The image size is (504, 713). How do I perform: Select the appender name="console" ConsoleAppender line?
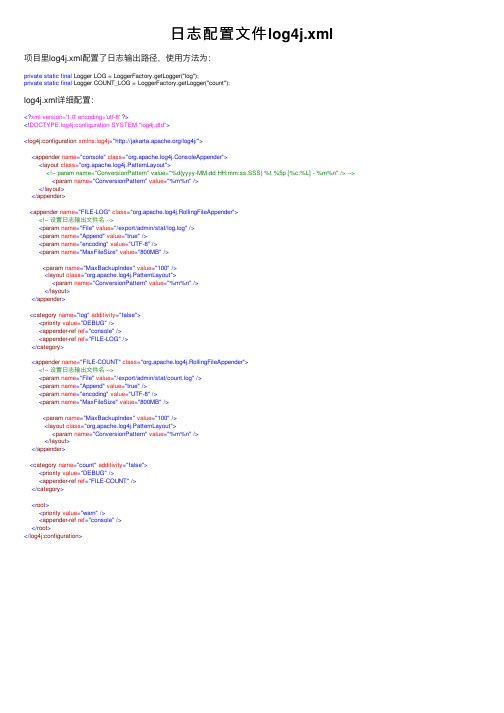click(130, 157)
